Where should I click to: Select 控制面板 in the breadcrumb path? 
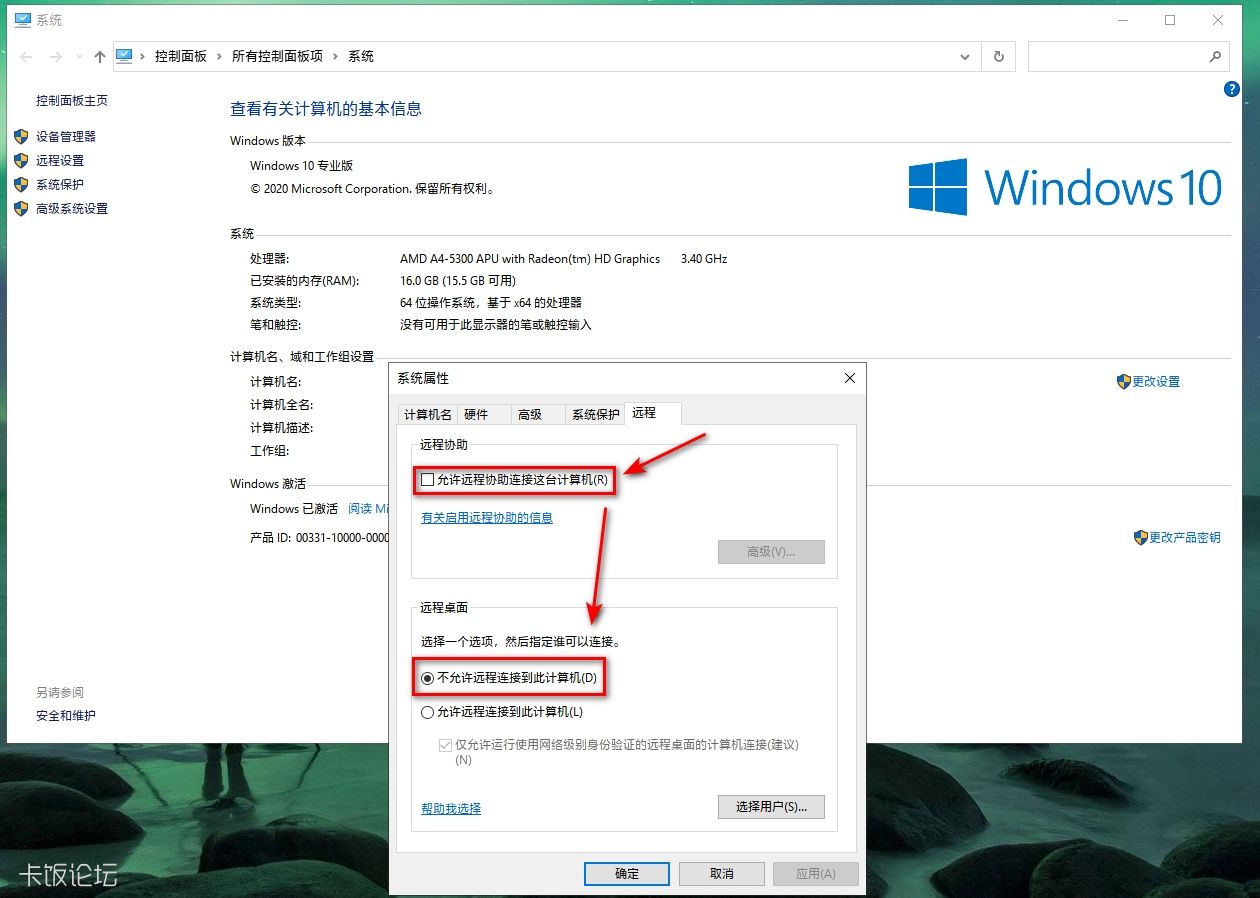point(180,57)
